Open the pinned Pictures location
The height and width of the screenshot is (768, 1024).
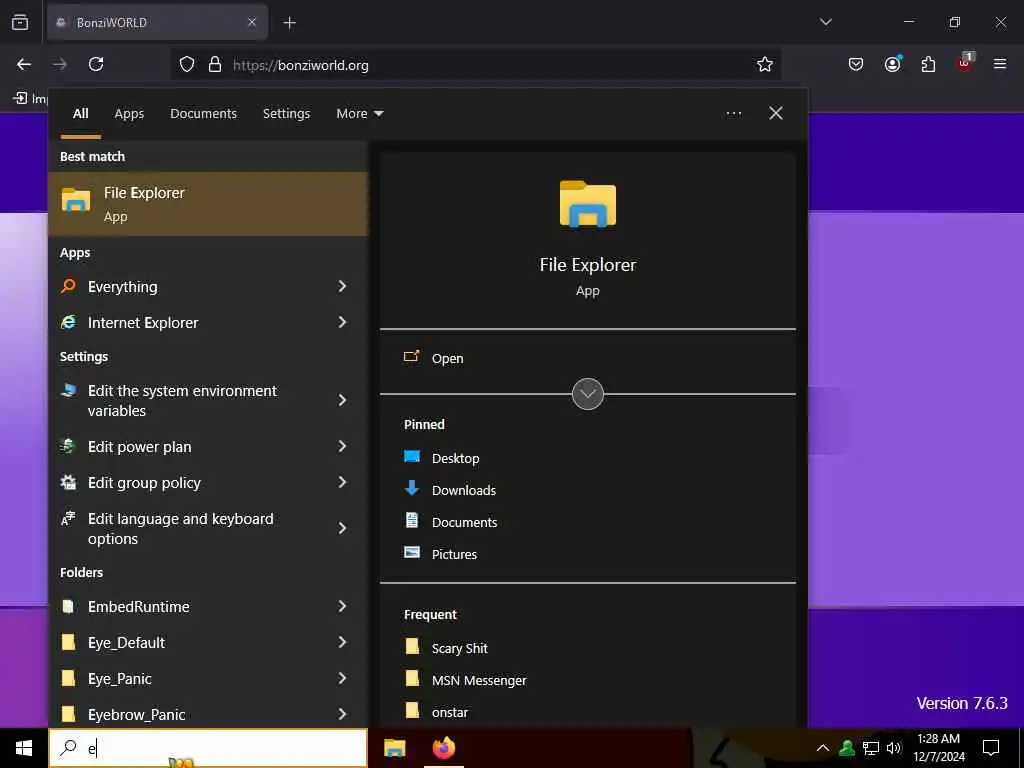(x=454, y=554)
